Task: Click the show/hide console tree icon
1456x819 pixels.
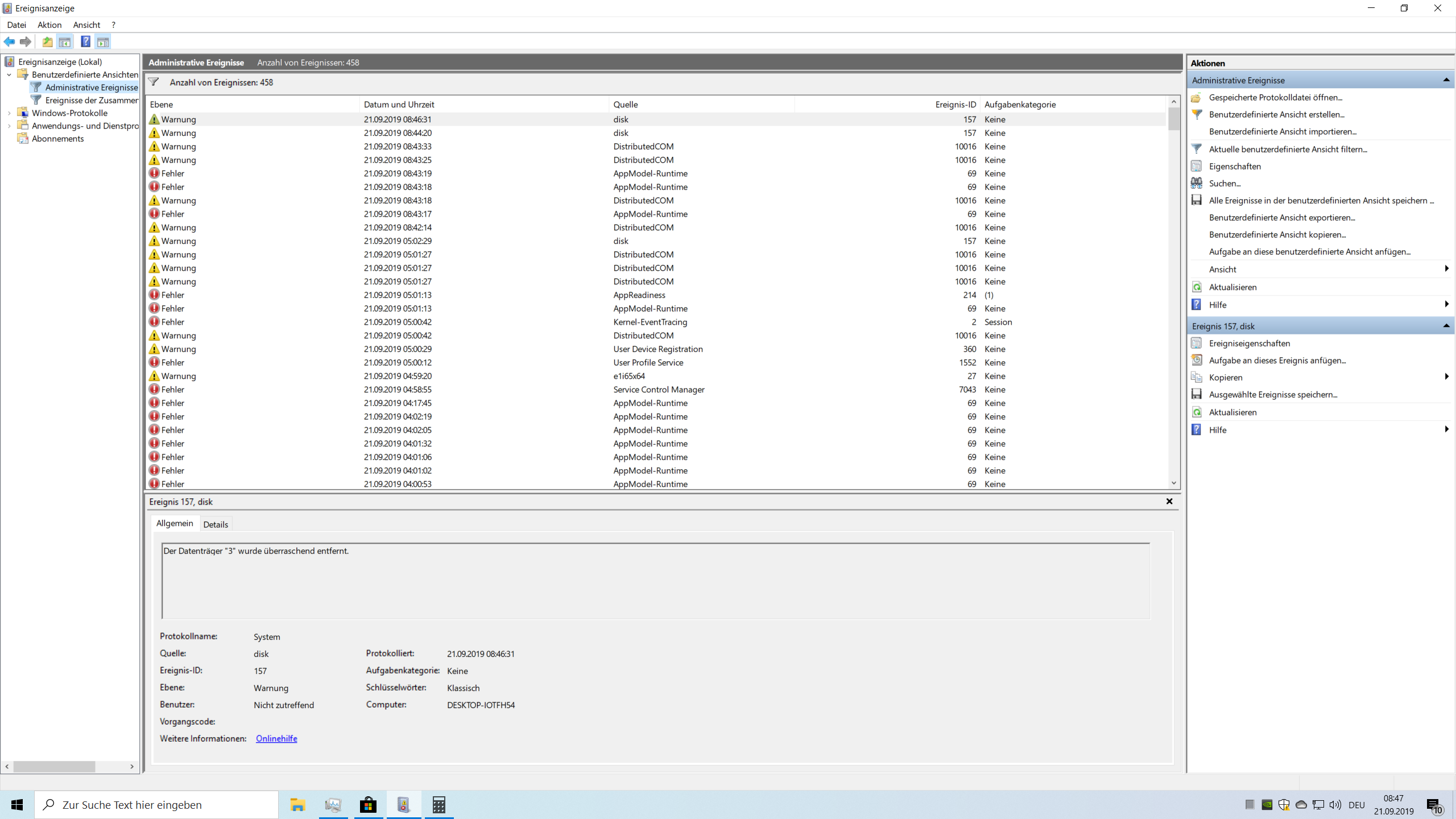Action: 65,42
